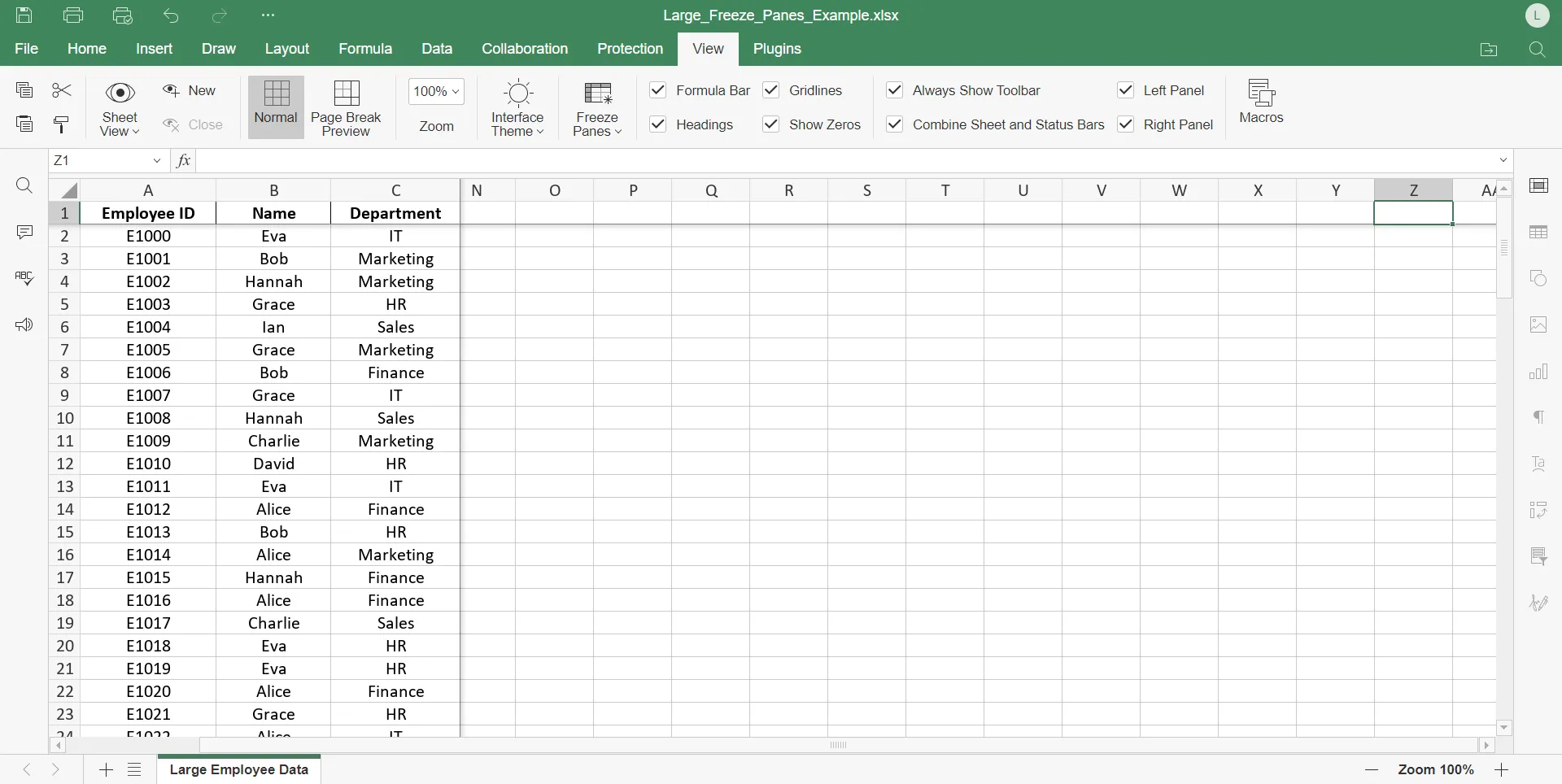Select the Large Employee Data sheet tab

pyautogui.click(x=239, y=769)
